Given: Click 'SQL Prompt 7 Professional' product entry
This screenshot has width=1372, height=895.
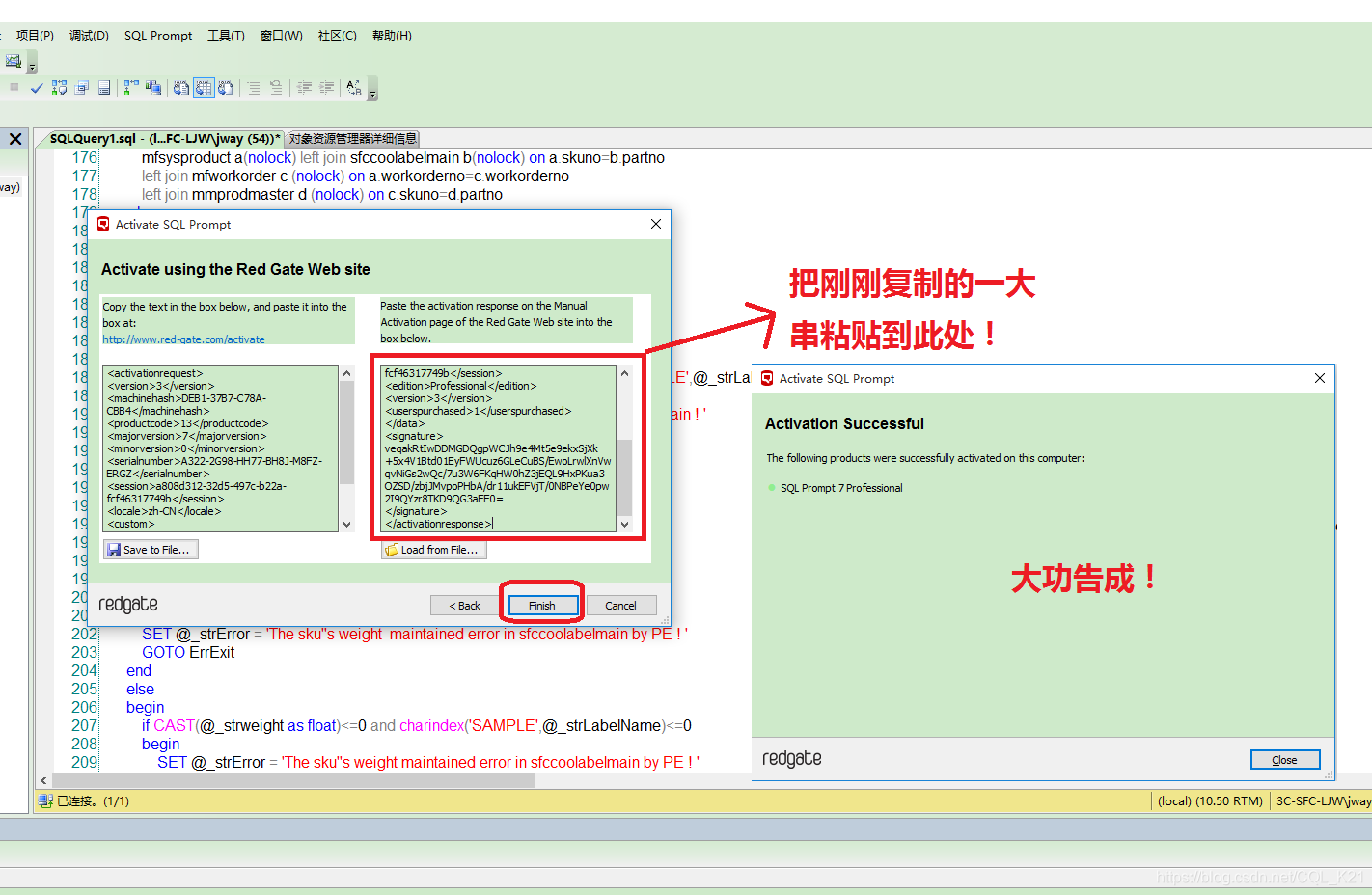Looking at the screenshot, I should tap(841, 488).
